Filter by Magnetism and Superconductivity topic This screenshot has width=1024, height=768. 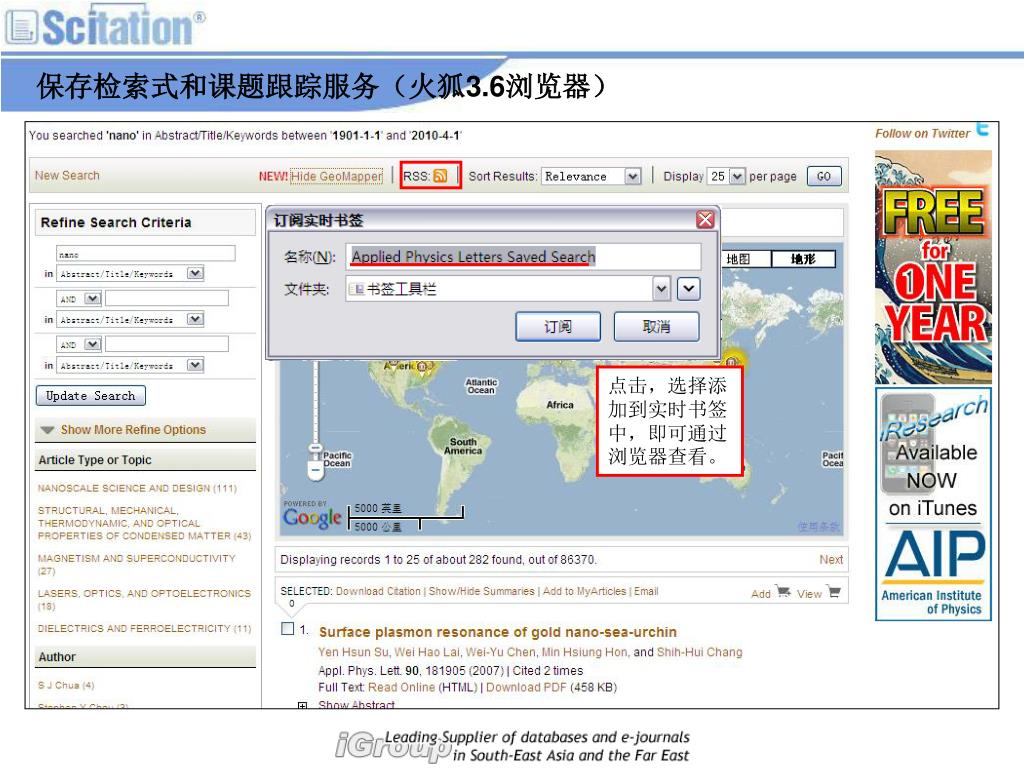[x=136, y=564]
